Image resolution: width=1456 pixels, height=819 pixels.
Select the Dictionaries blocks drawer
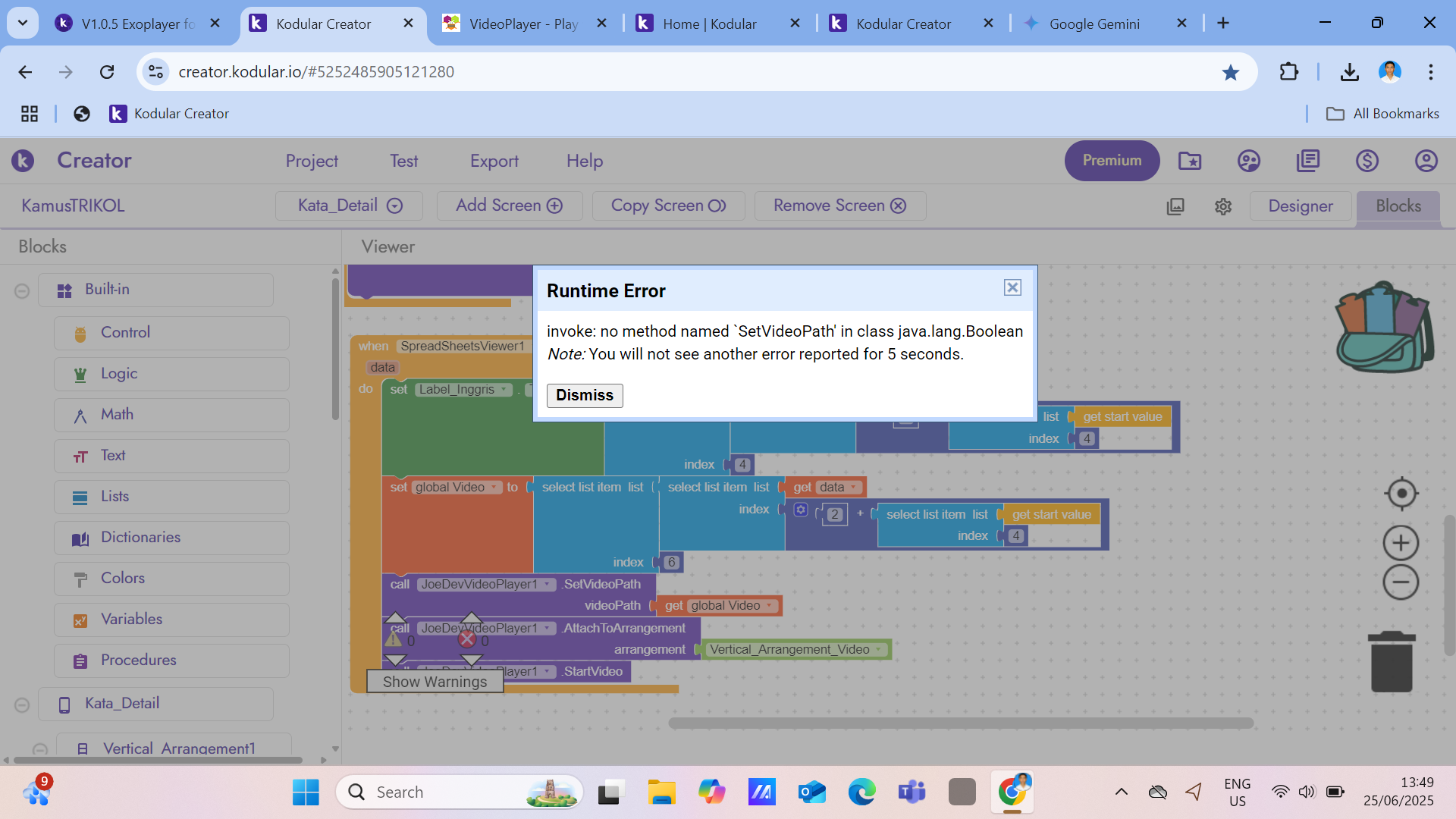coord(171,538)
